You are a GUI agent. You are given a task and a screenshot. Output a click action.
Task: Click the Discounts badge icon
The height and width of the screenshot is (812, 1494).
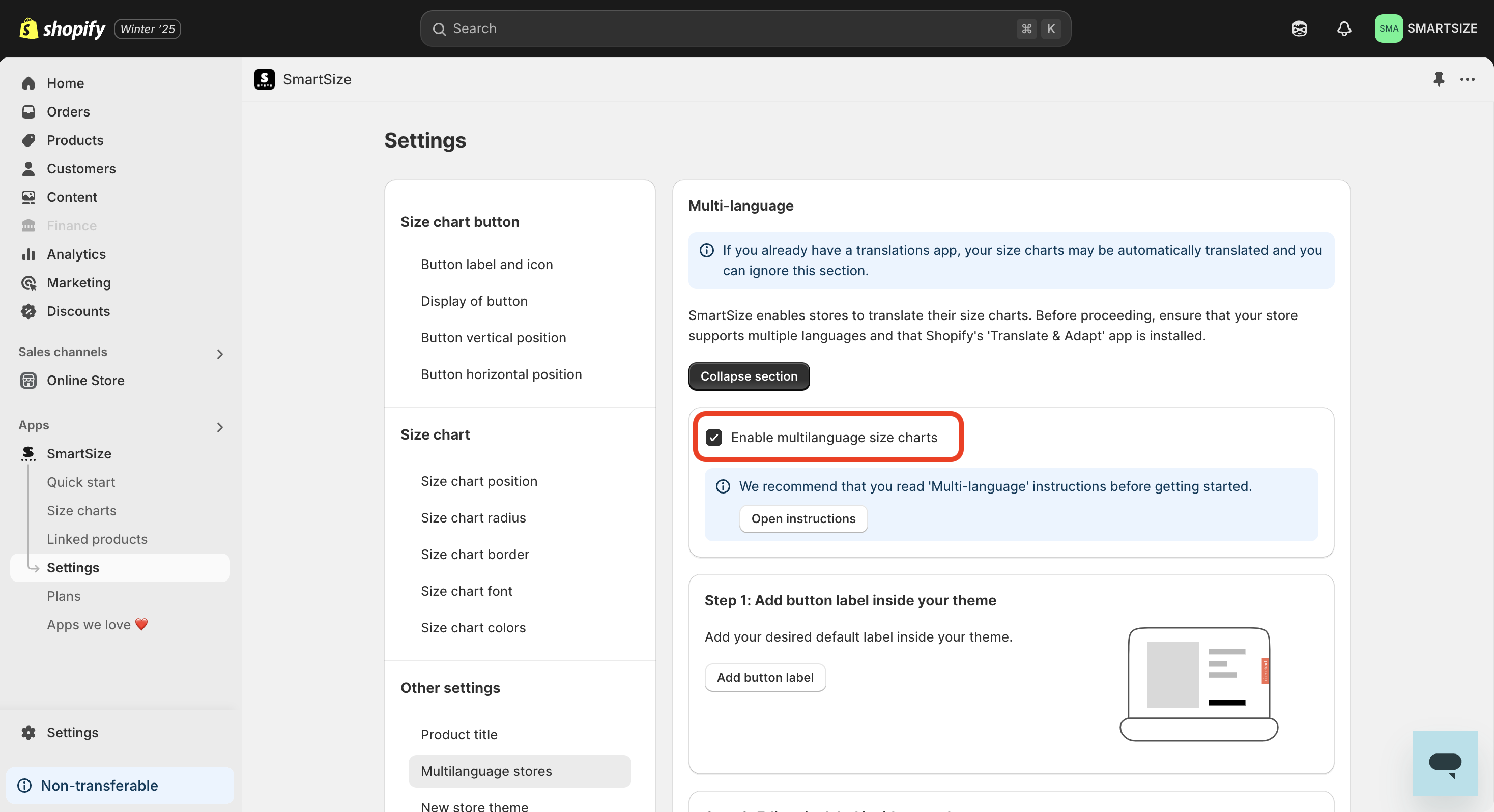28,310
